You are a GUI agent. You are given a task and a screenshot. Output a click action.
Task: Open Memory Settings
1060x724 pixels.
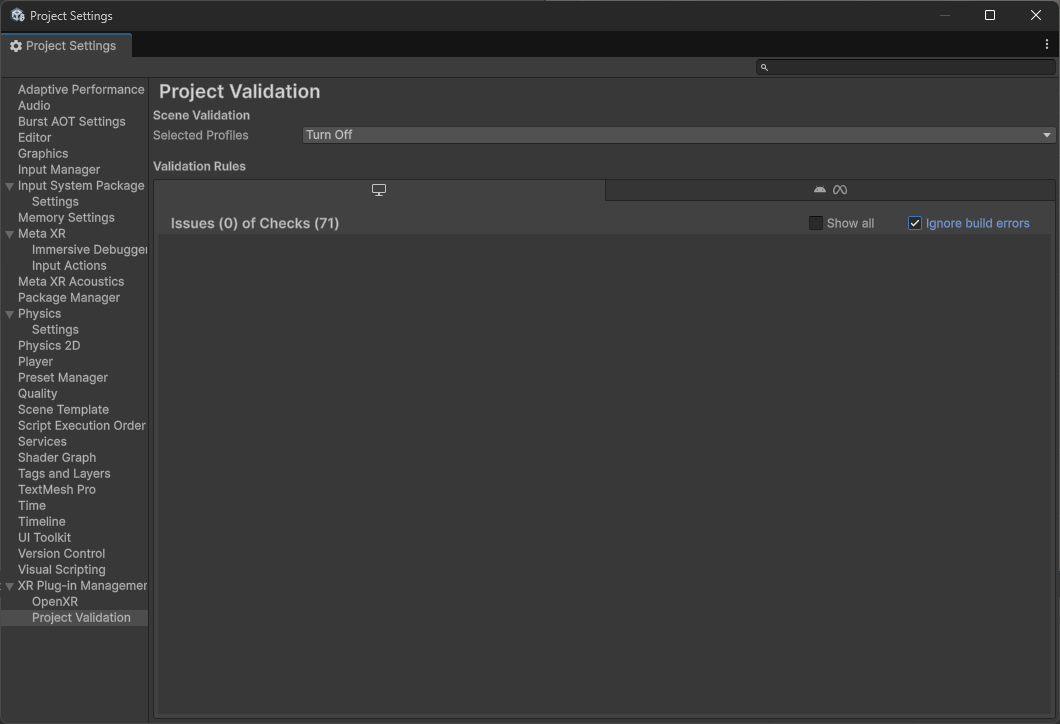click(x=66, y=218)
